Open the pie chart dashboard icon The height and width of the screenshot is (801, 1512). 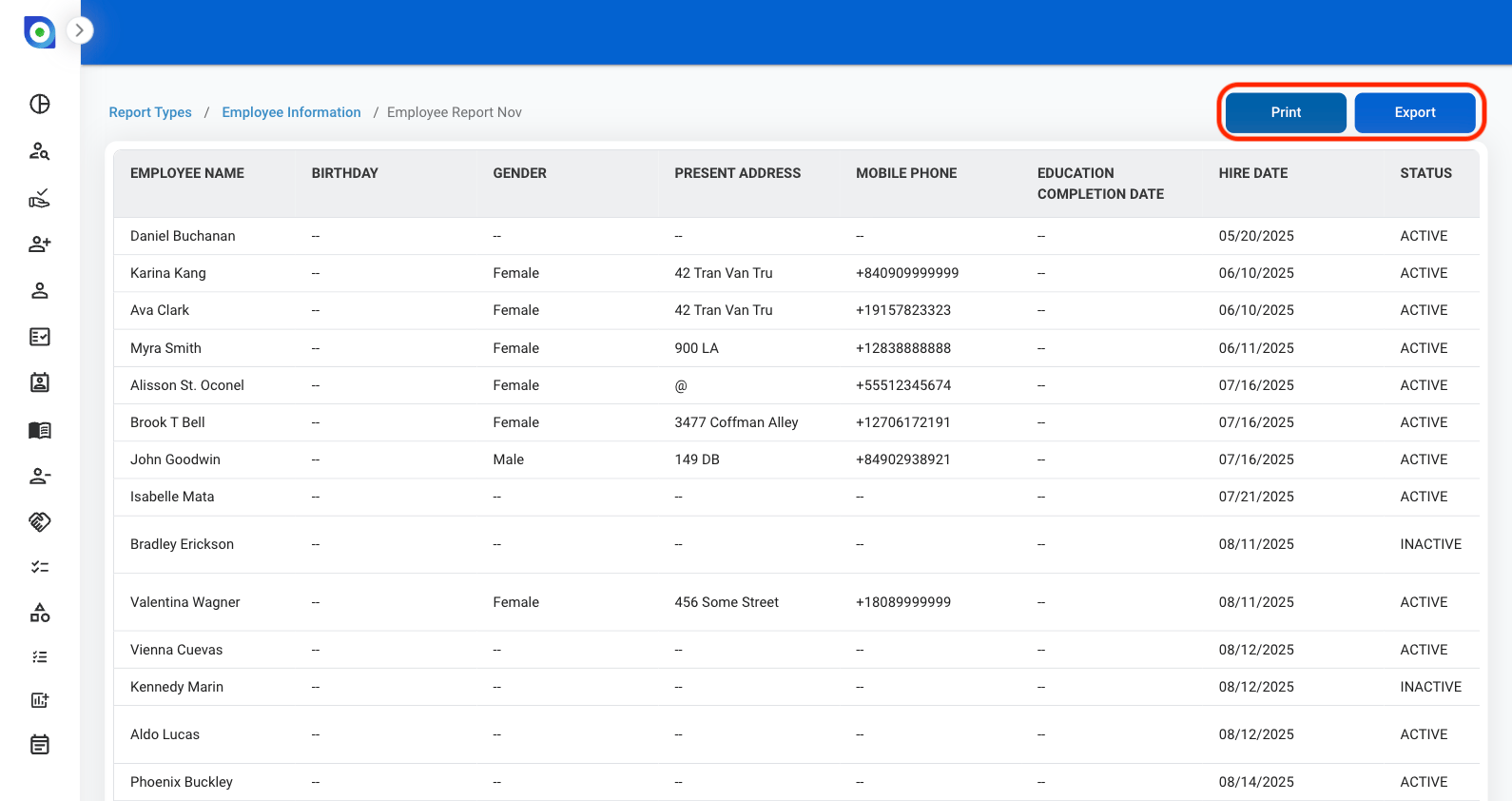(x=40, y=104)
